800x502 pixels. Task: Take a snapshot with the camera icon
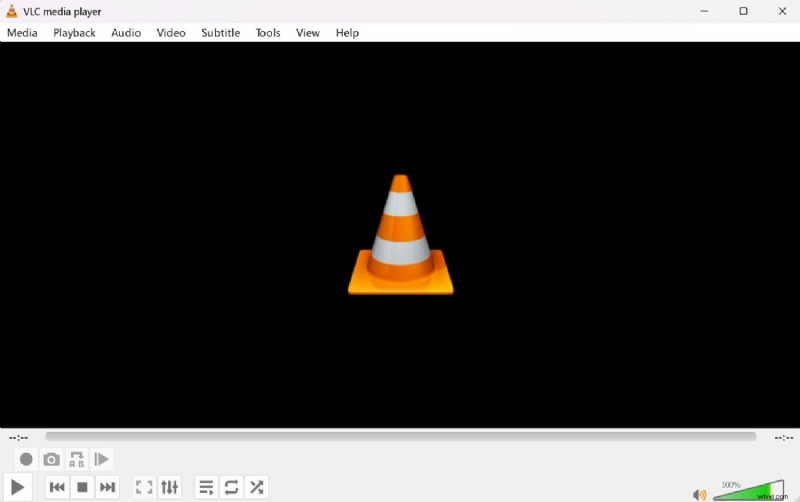(x=51, y=460)
